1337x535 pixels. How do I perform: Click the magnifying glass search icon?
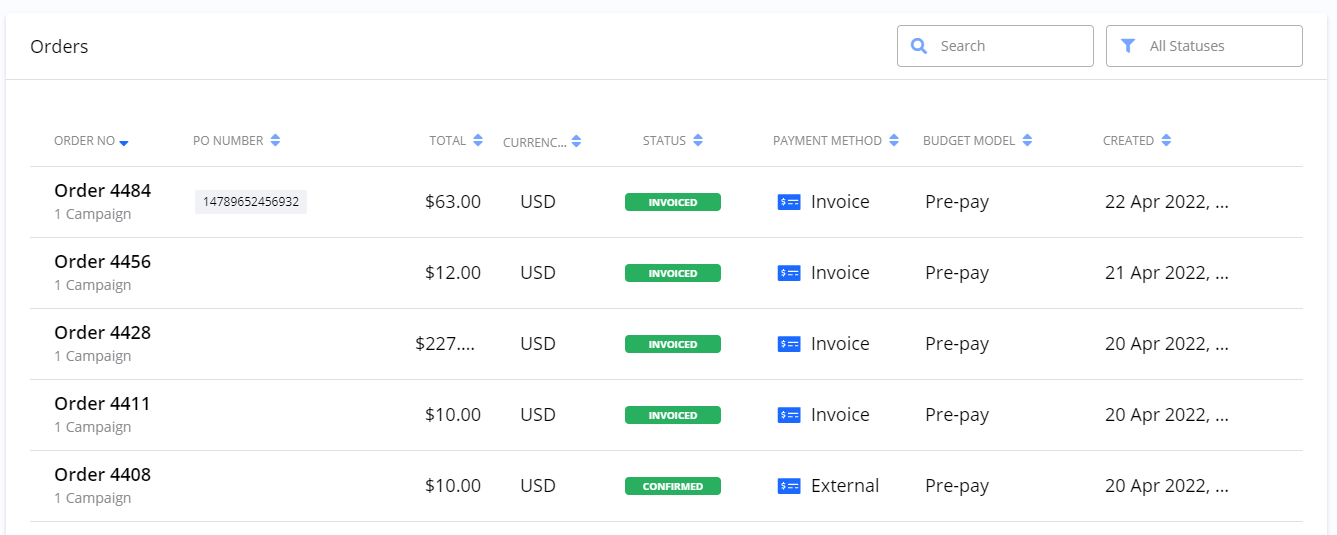[919, 46]
